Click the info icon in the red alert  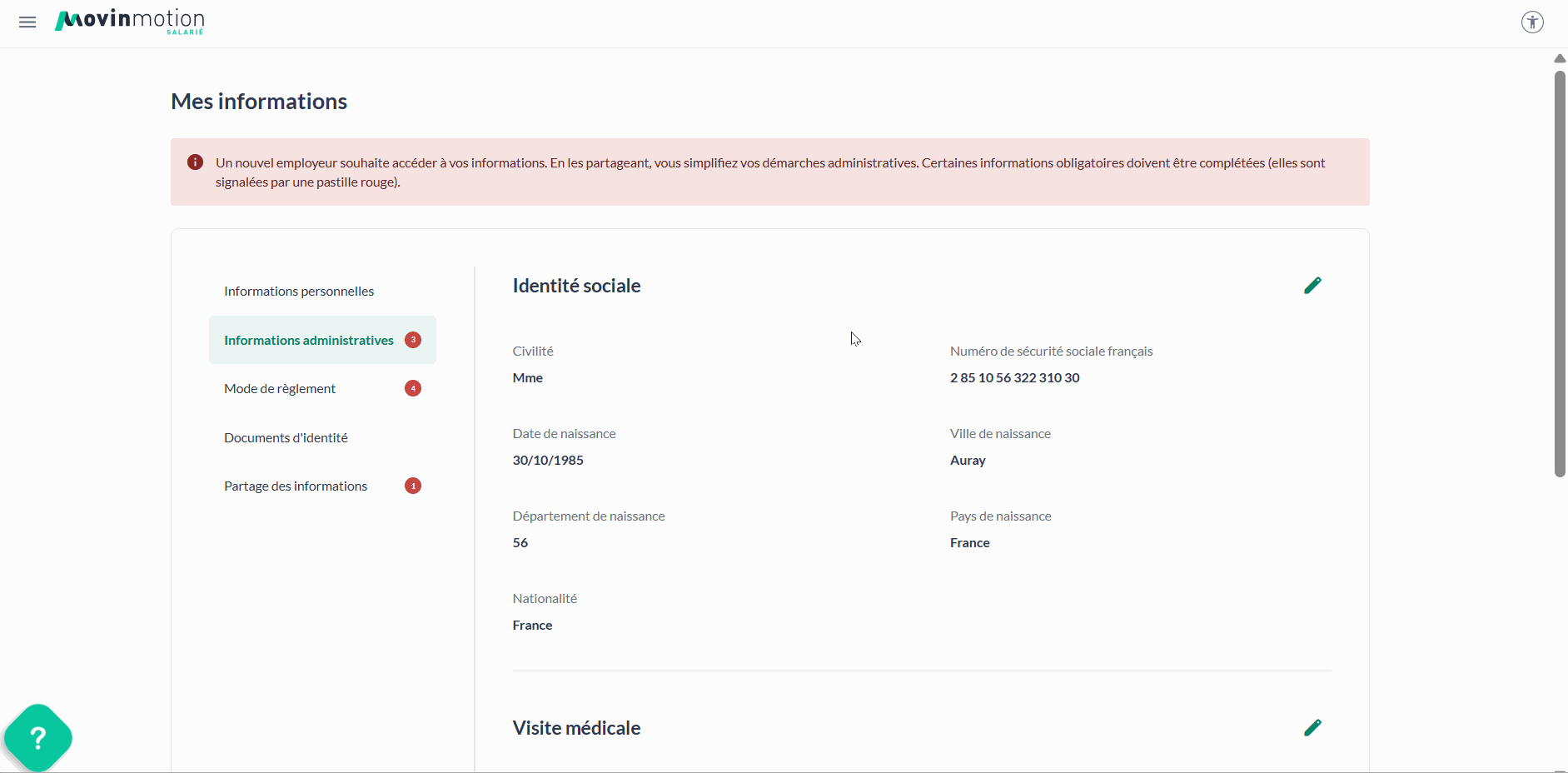coord(196,162)
